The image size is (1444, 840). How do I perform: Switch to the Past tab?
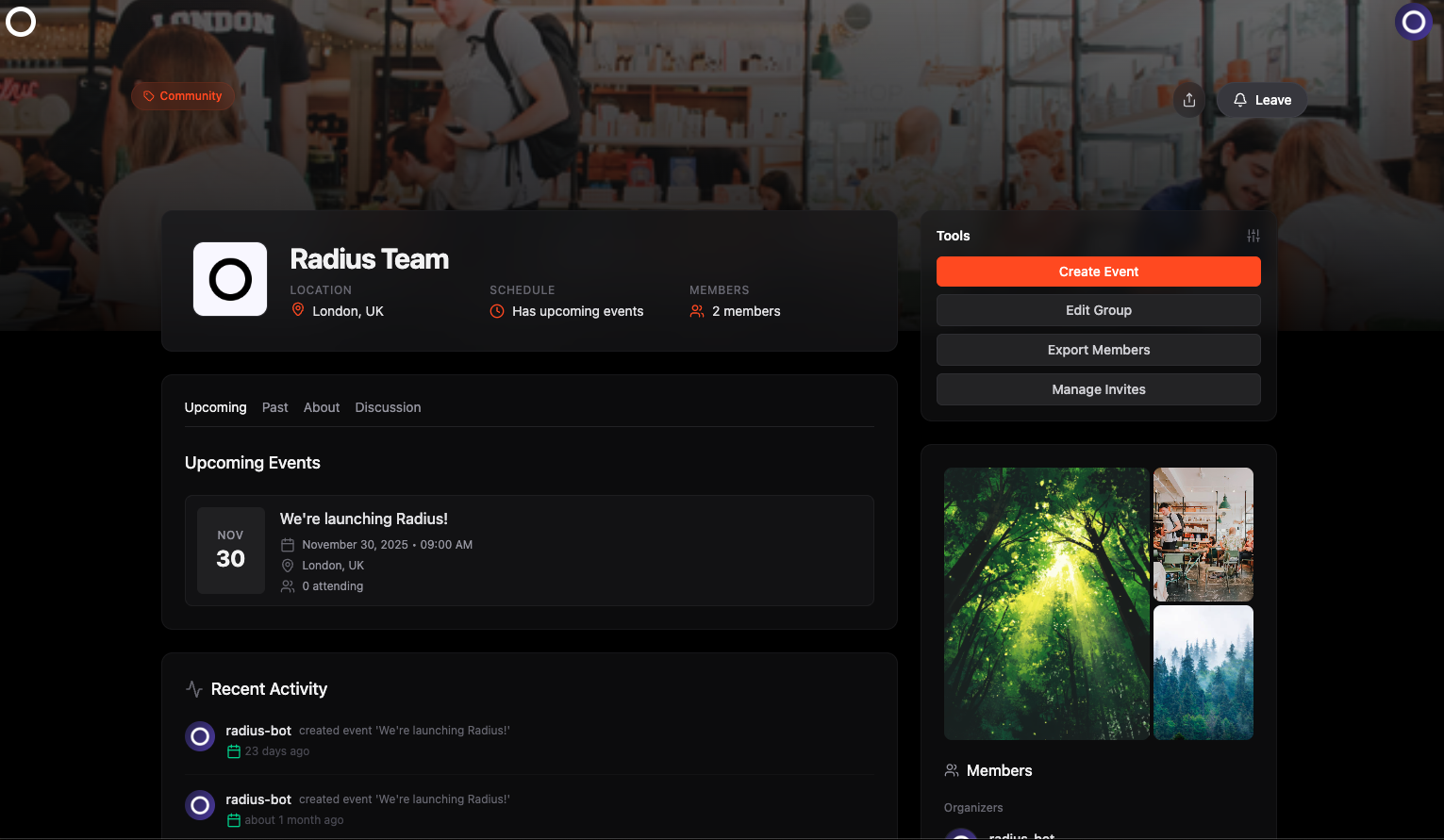coord(274,407)
